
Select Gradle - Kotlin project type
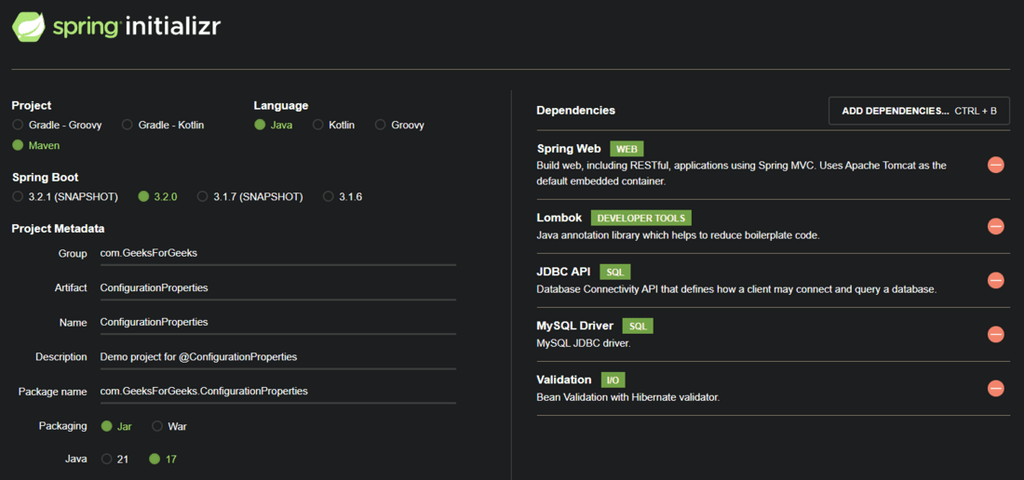coord(127,125)
